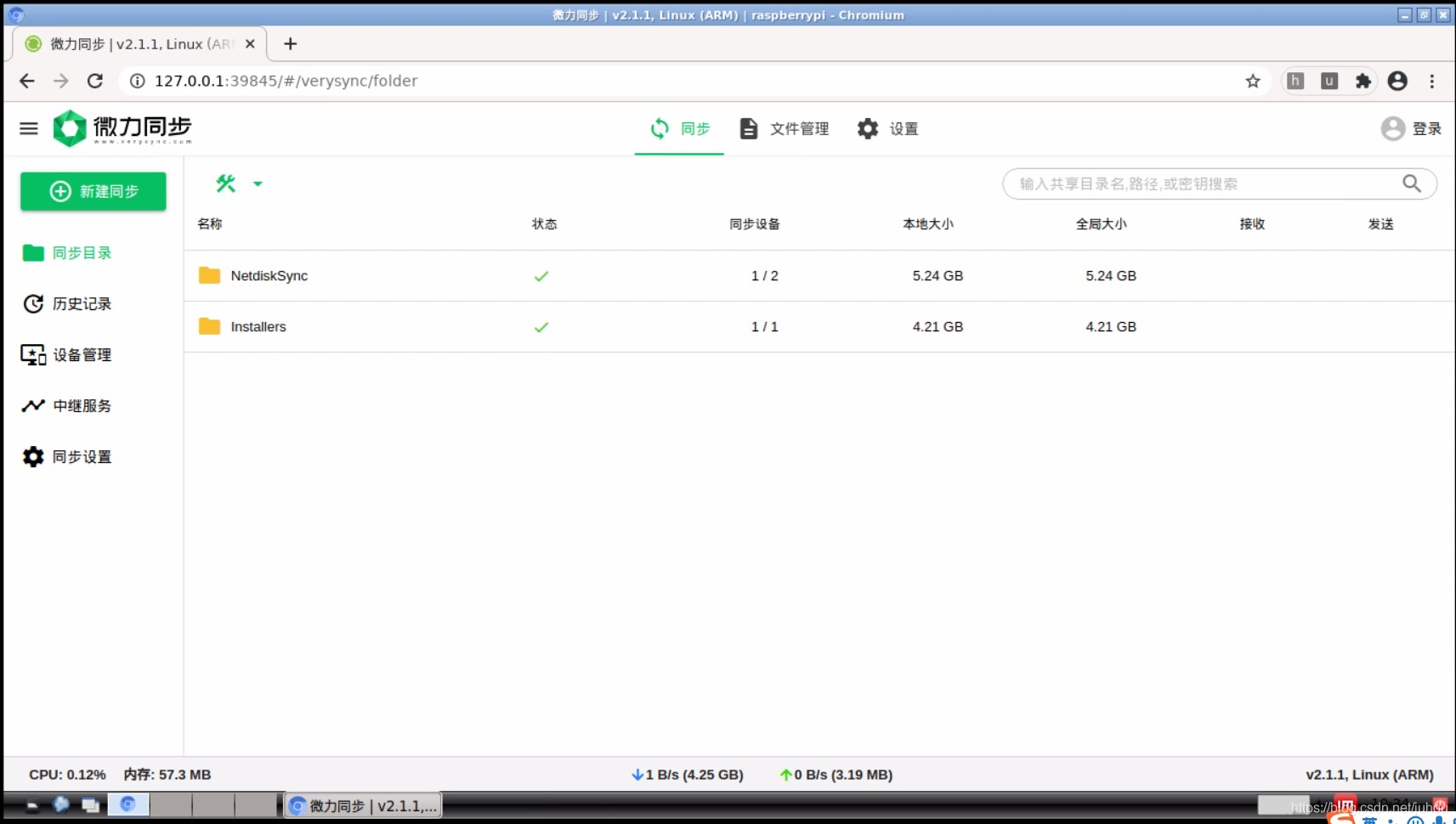Click the 本地大小 column header
Image resolution: width=1456 pixels, height=824 pixels.
pyautogui.click(x=928, y=224)
